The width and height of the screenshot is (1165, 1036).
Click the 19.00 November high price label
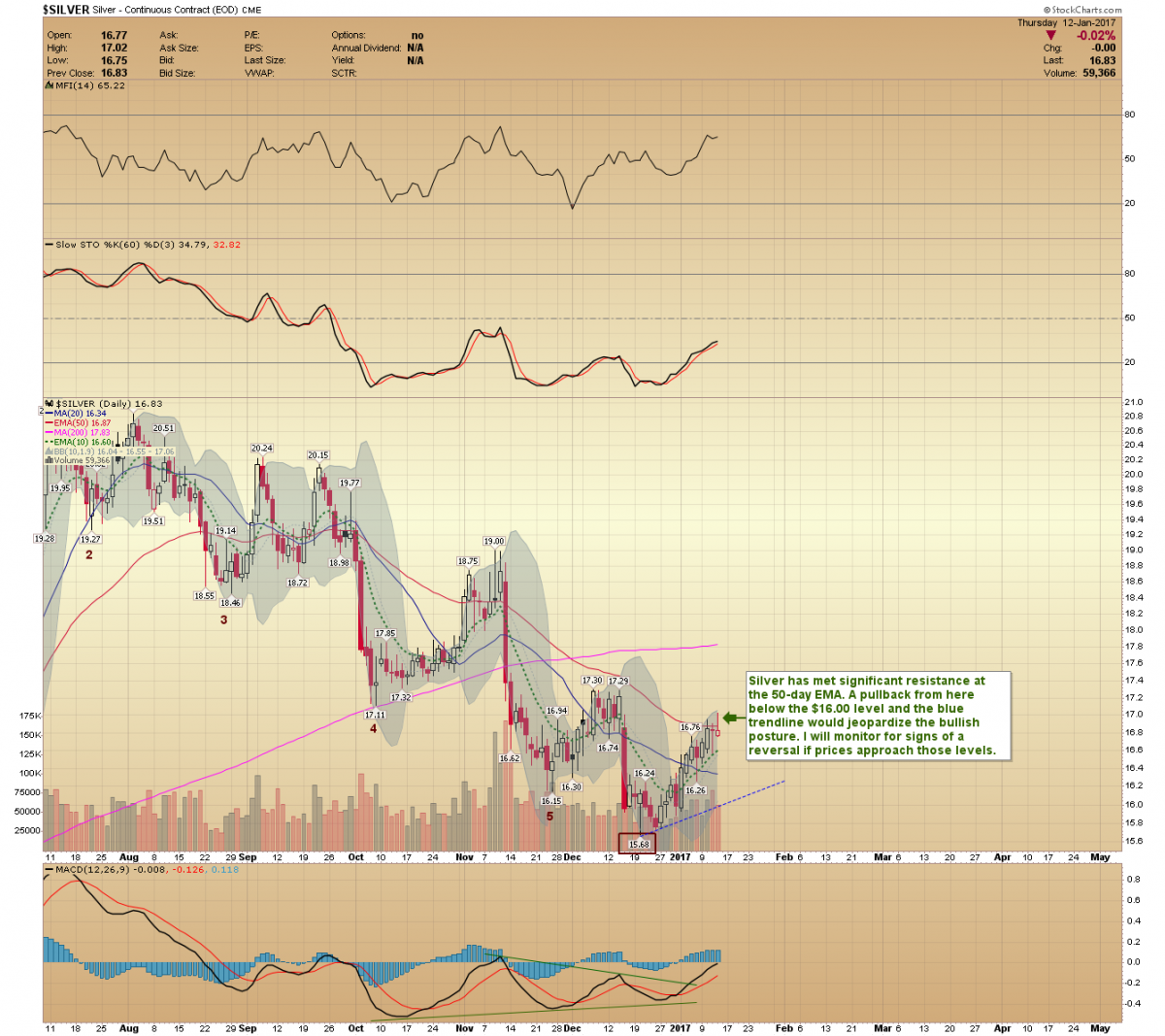[493, 542]
